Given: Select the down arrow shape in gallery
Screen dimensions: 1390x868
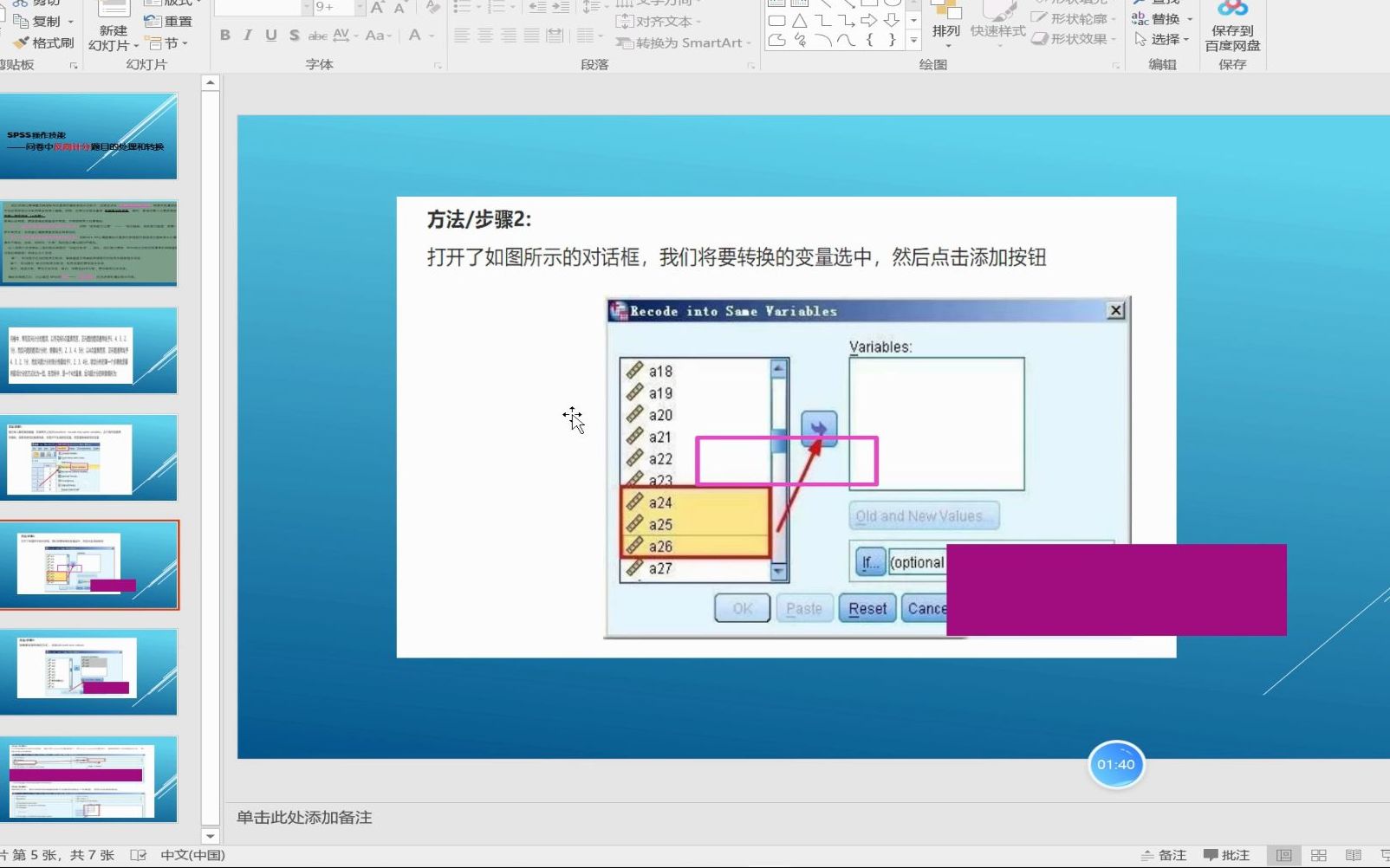Looking at the screenshot, I should (x=891, y=20).
